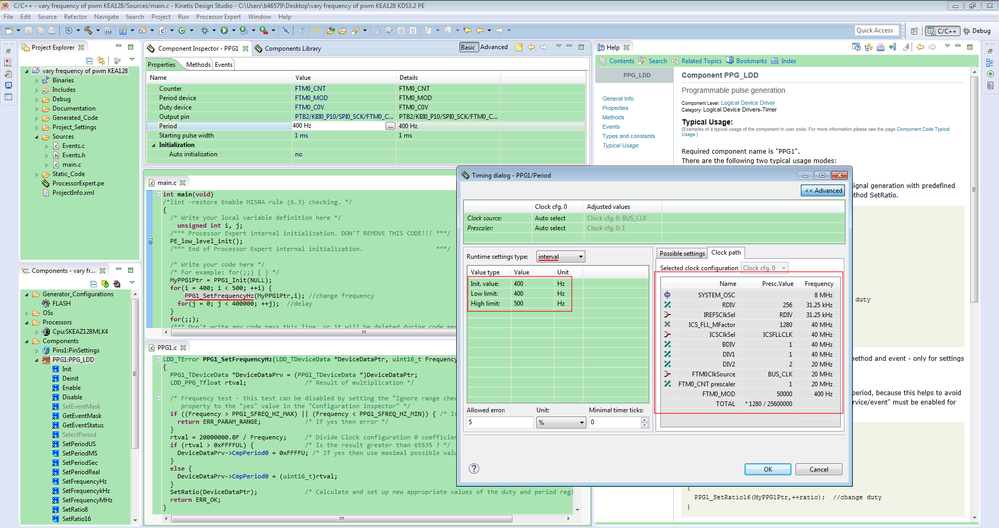Switch to Debug perspective

pyautogui.click(x=976, y=31)
